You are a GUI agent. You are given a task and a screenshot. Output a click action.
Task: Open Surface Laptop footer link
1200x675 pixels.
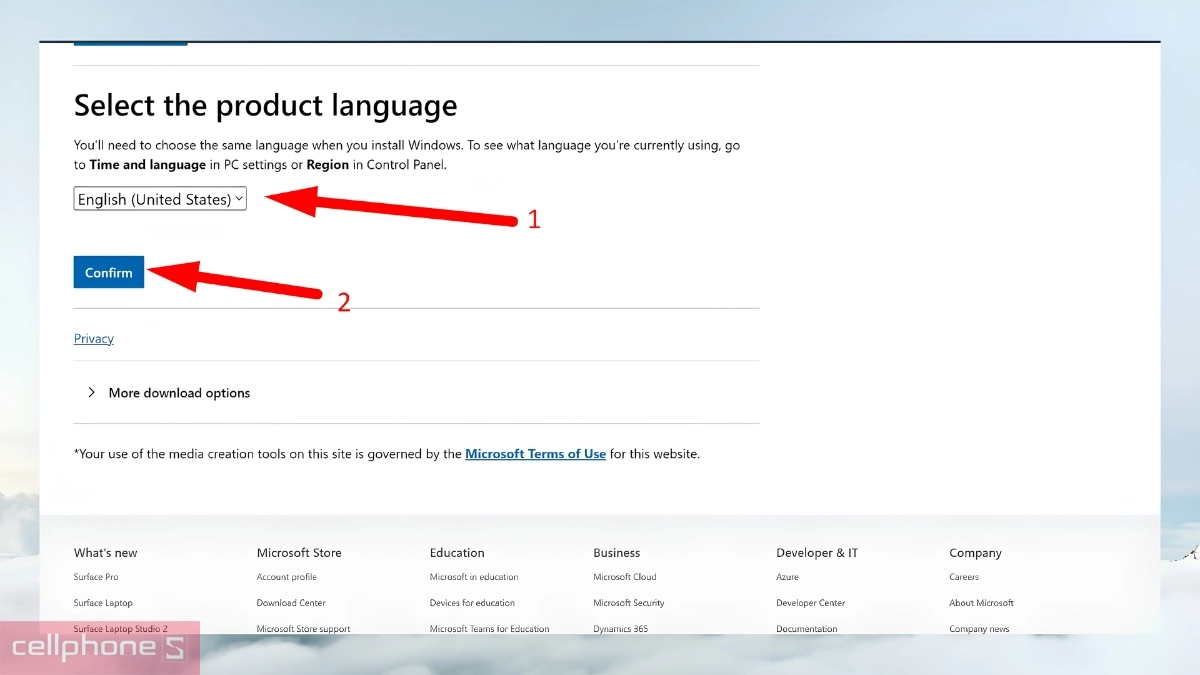103,603
